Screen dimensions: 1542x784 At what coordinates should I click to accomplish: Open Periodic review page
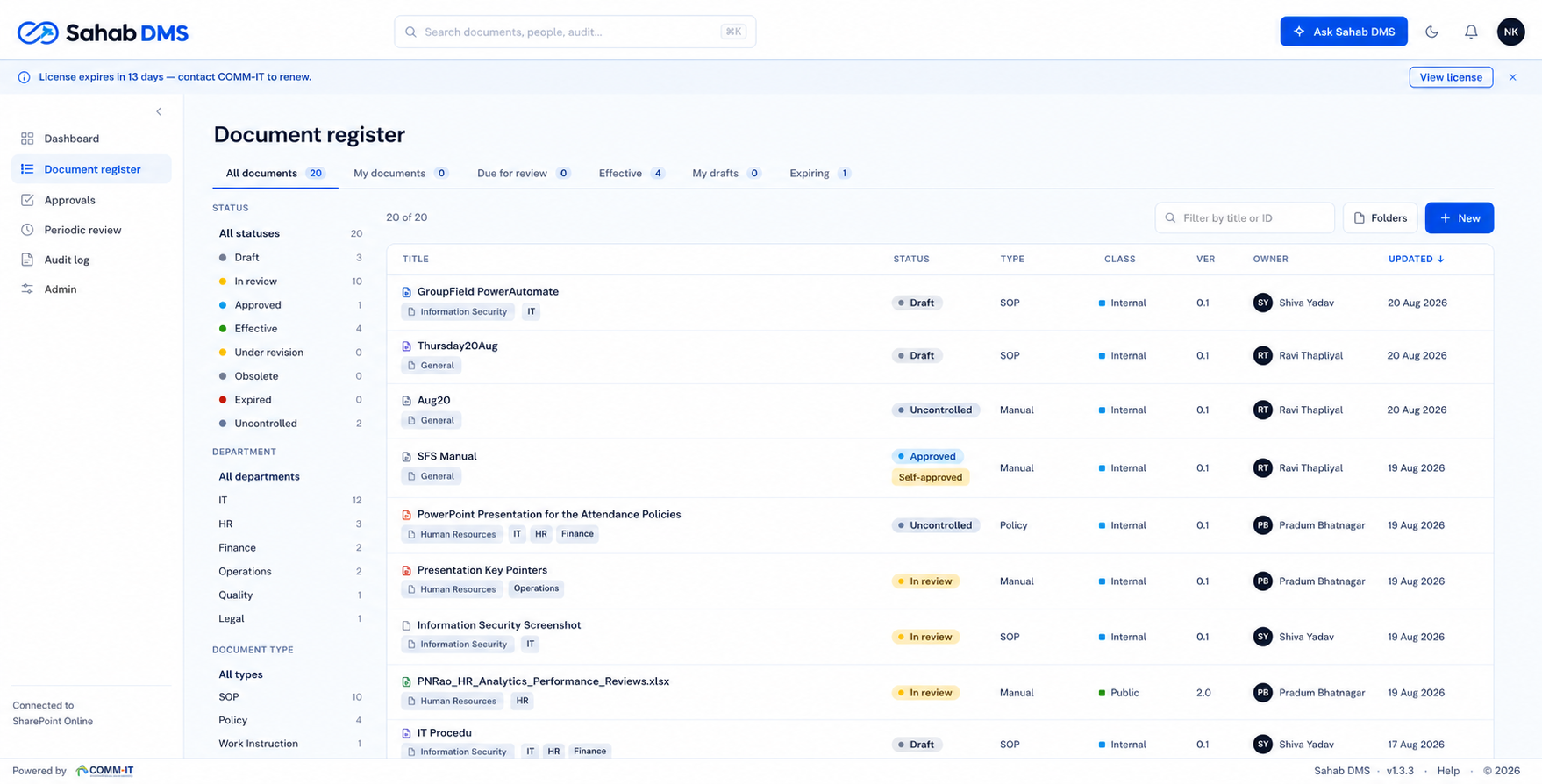pyautogui.click(x=91, y=230)
